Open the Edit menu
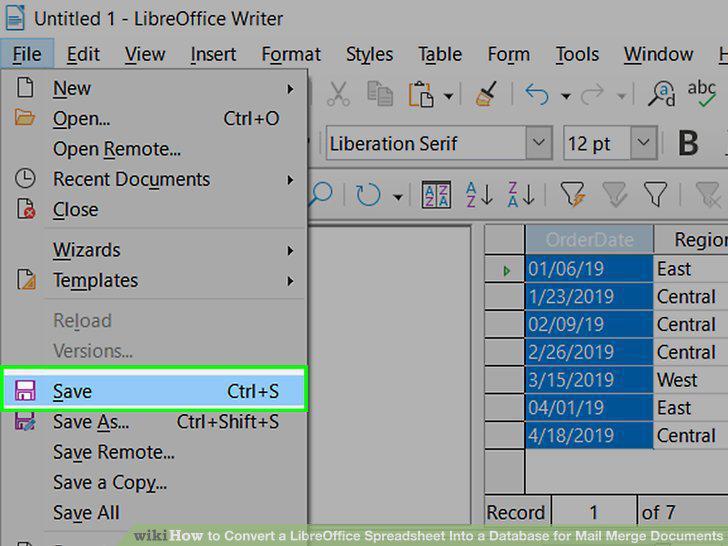 coord(83,54)
